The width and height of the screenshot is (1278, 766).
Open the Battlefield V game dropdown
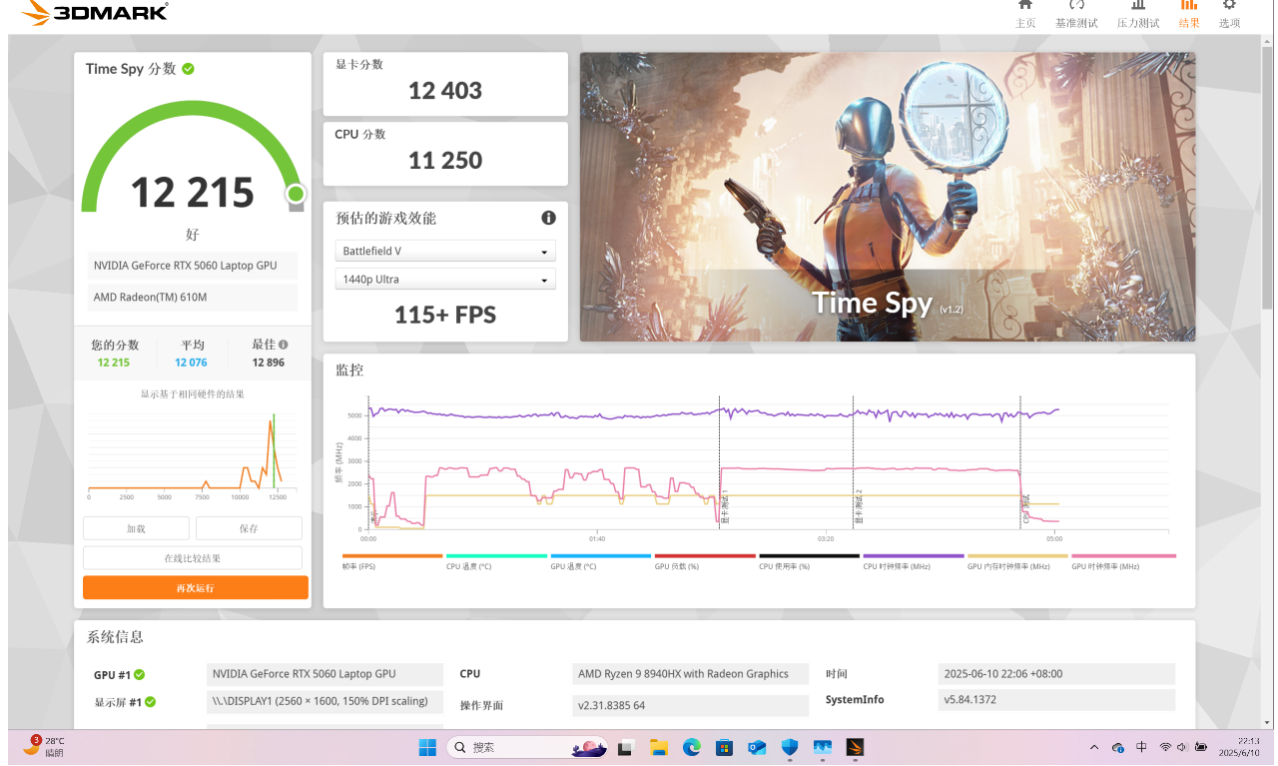click(445, 252)
